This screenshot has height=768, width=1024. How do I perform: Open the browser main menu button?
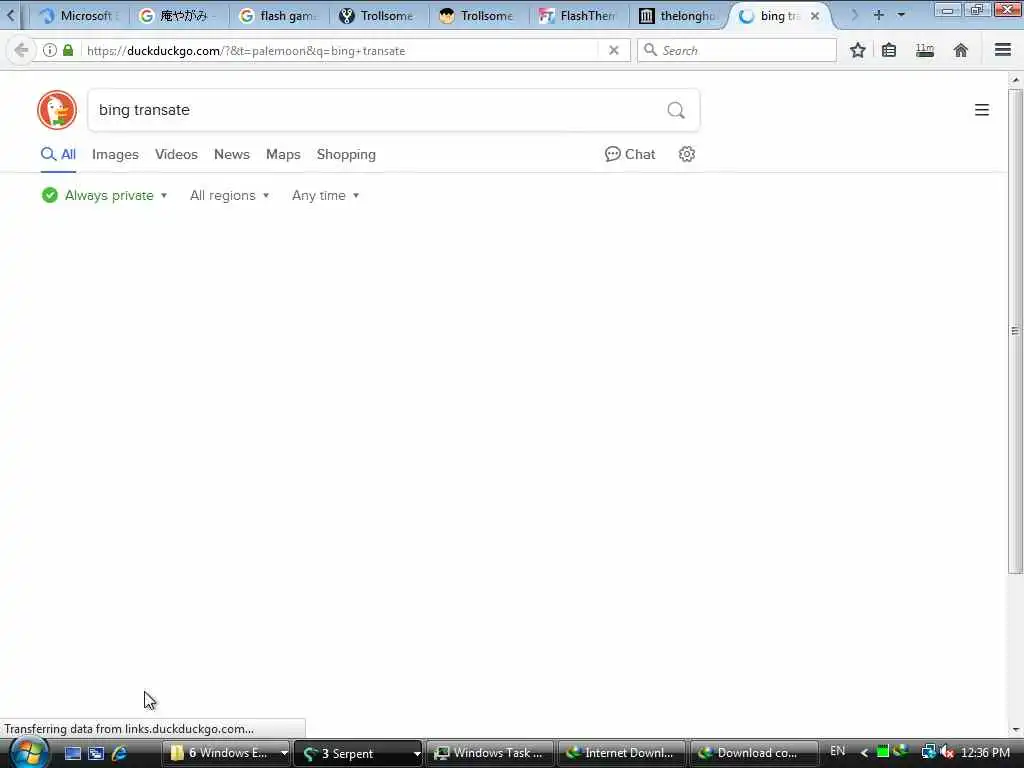tap(1003, 50)
